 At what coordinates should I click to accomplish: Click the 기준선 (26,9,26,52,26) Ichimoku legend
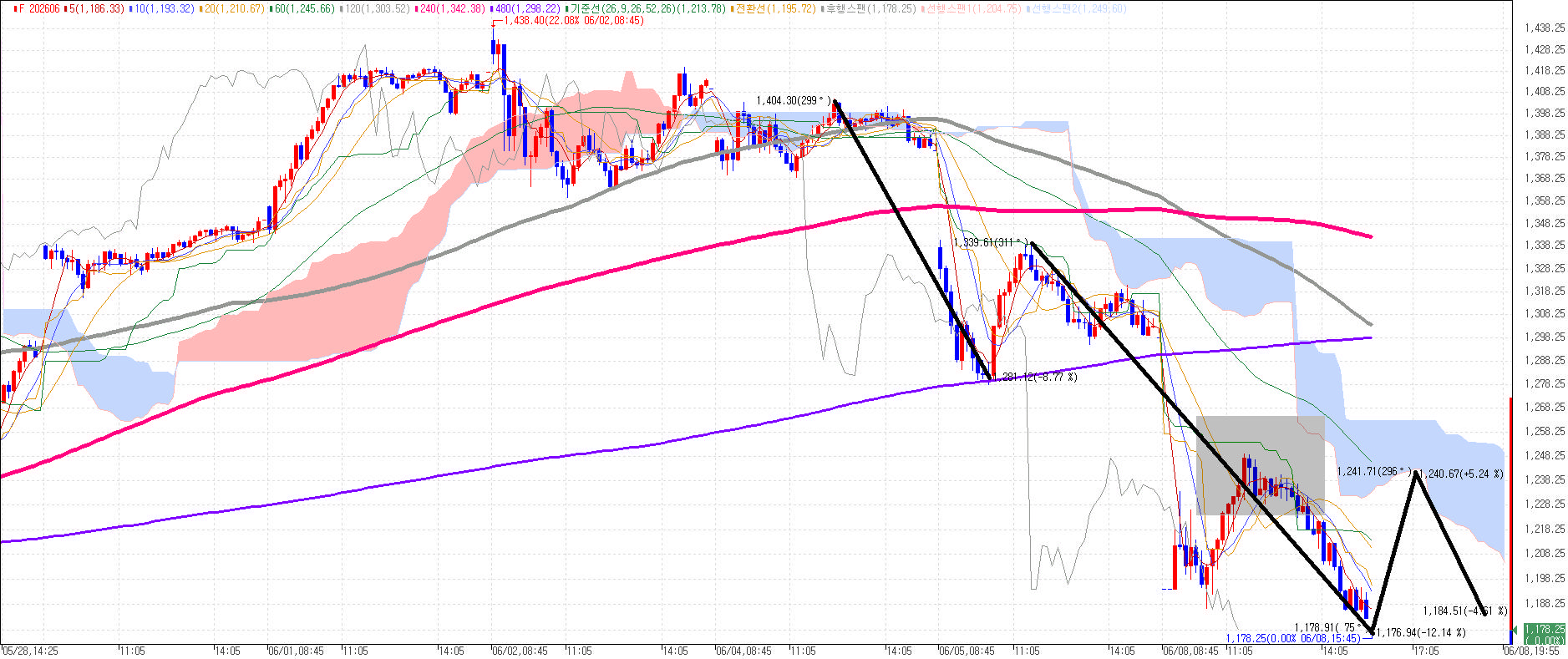coord(645,8)
